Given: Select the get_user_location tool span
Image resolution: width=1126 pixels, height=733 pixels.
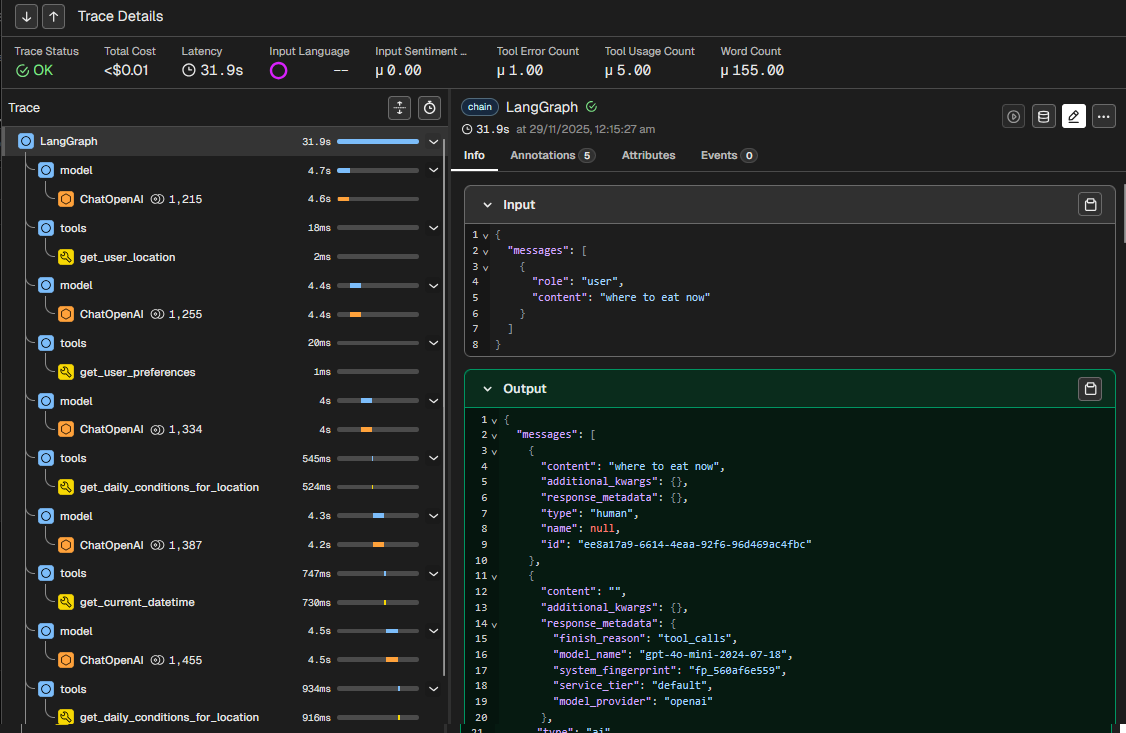Looking at the screenshot, I should [127, 257].
